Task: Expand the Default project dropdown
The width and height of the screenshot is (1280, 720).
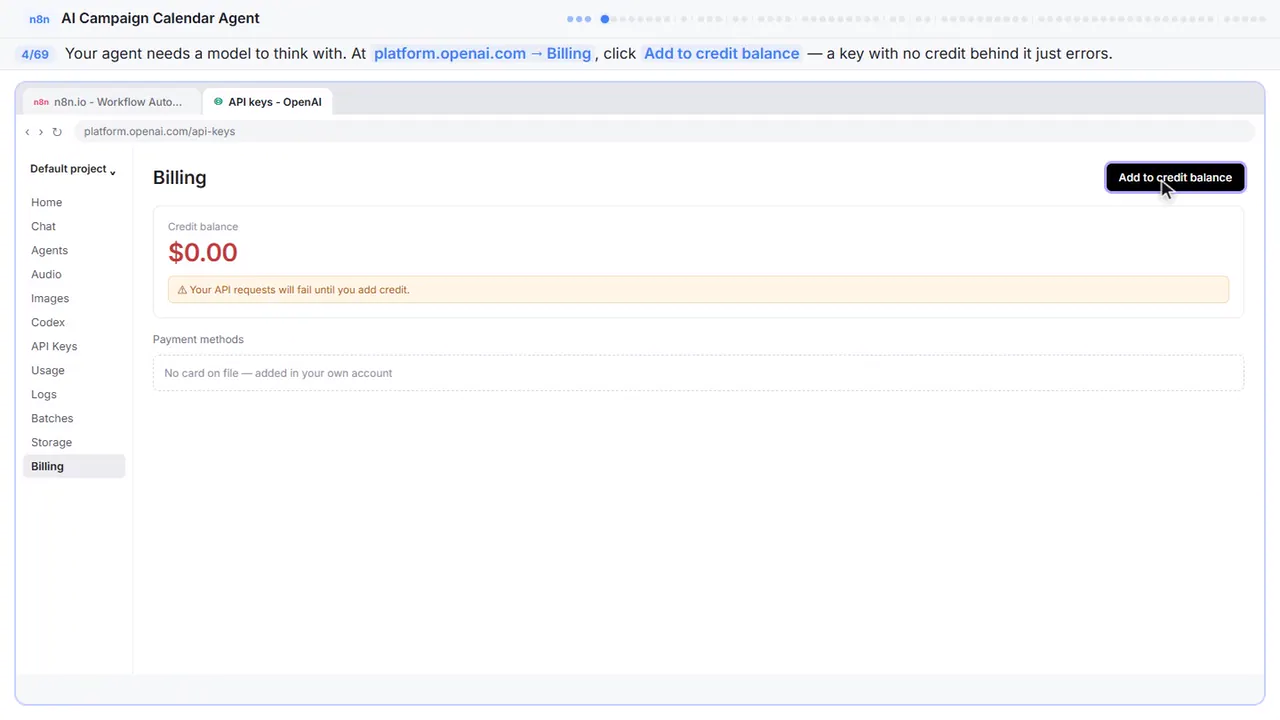Action: (73, 170)
